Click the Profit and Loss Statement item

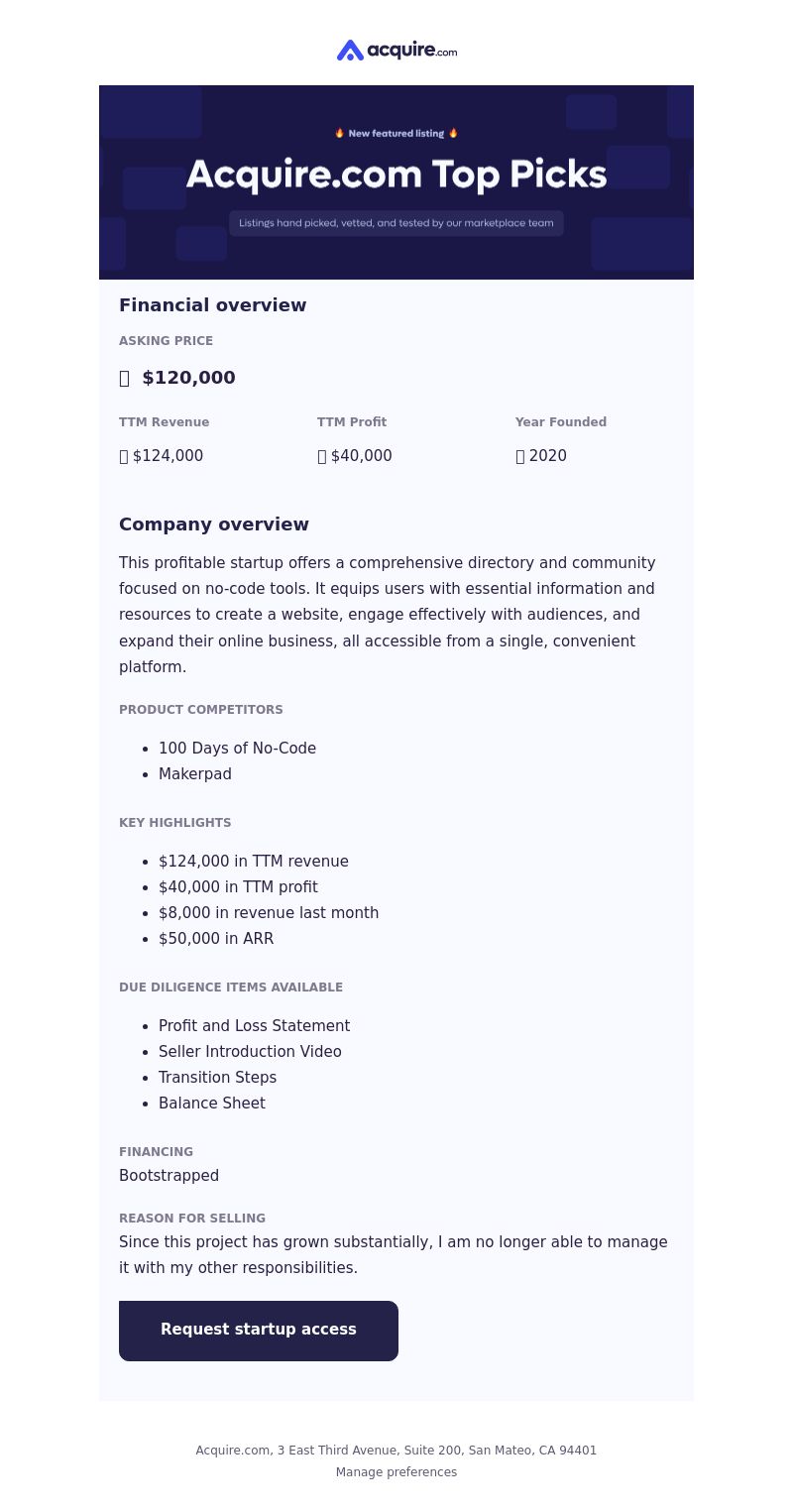254,1026
